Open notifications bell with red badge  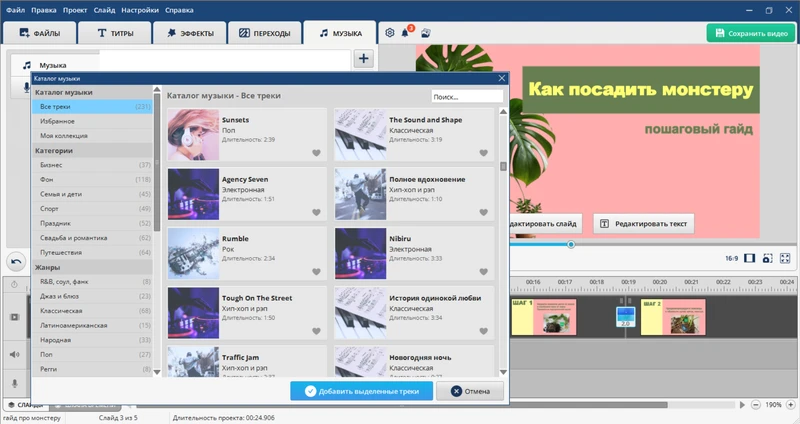point(405,33)
